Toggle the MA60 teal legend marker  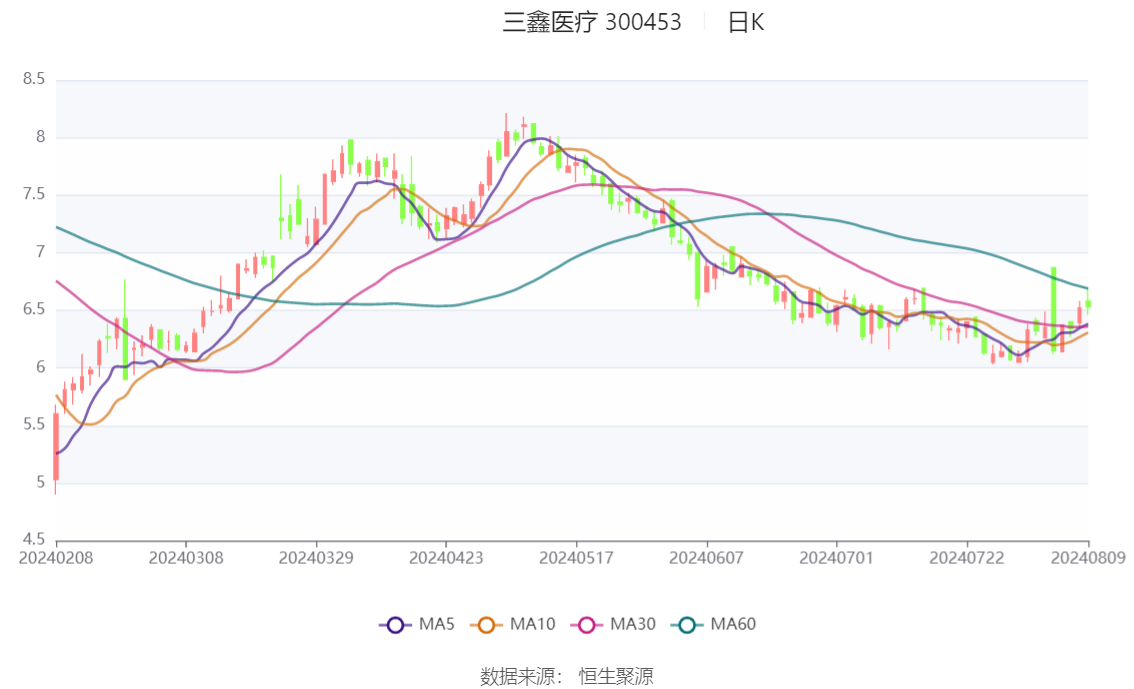687,625
